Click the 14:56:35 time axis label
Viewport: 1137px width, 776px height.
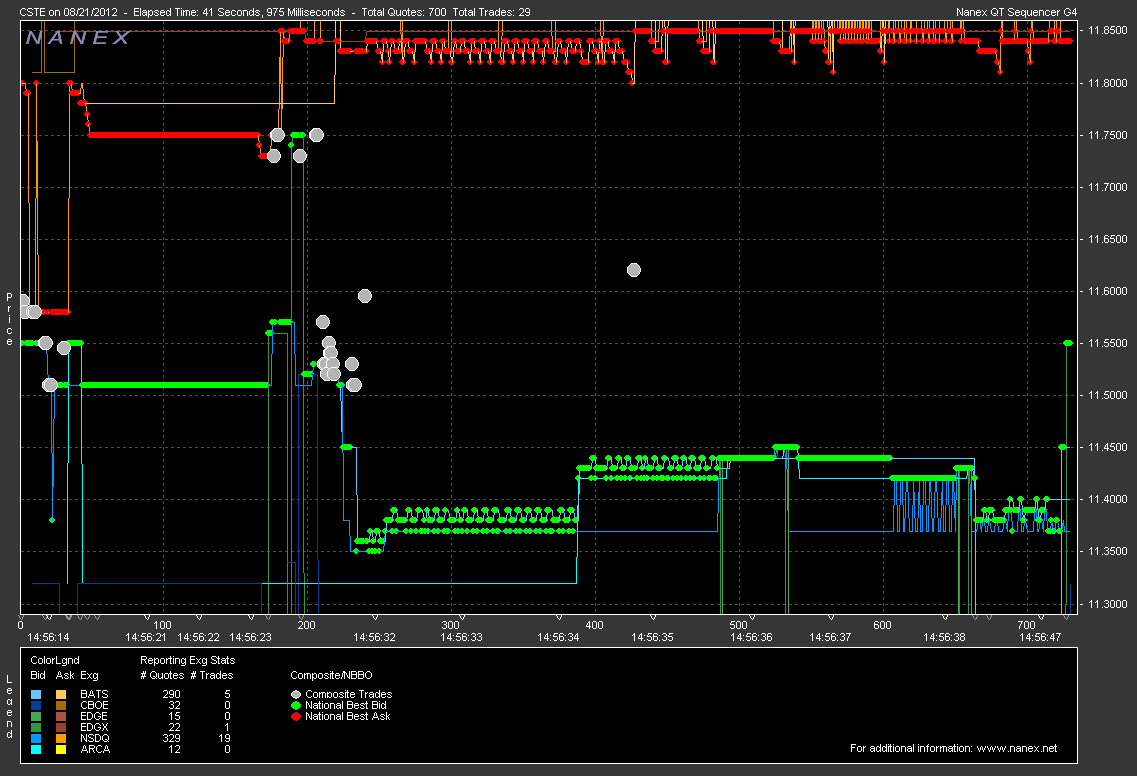(652, 637)
